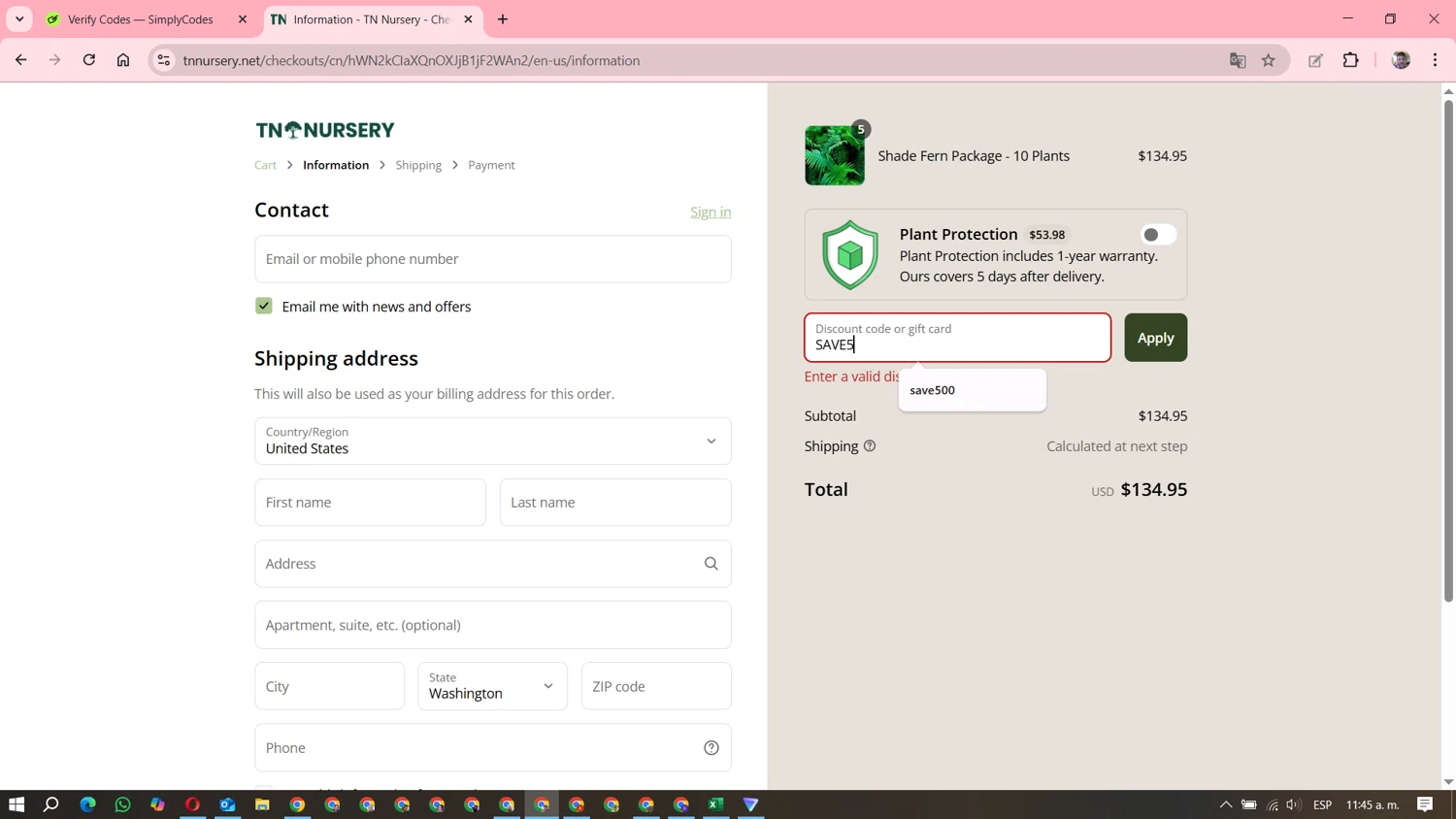Viewport: 1456px width, 819px height.
Task: Uncheck Email me with news and offers
Action: [x=264, y=306]
